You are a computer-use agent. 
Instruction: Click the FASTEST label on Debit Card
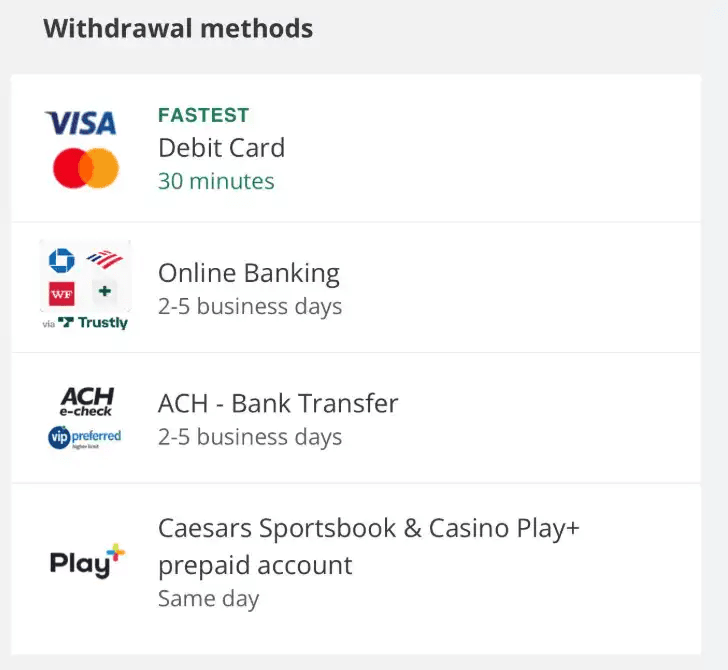203,115
